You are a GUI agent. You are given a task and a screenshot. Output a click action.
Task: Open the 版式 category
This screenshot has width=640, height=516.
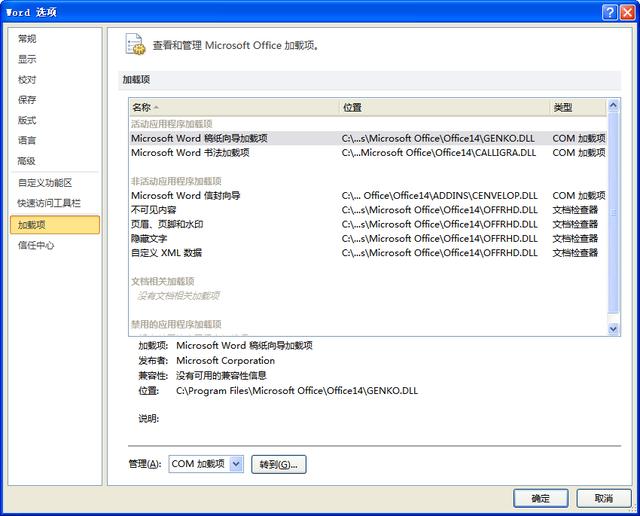click(27, 120)
